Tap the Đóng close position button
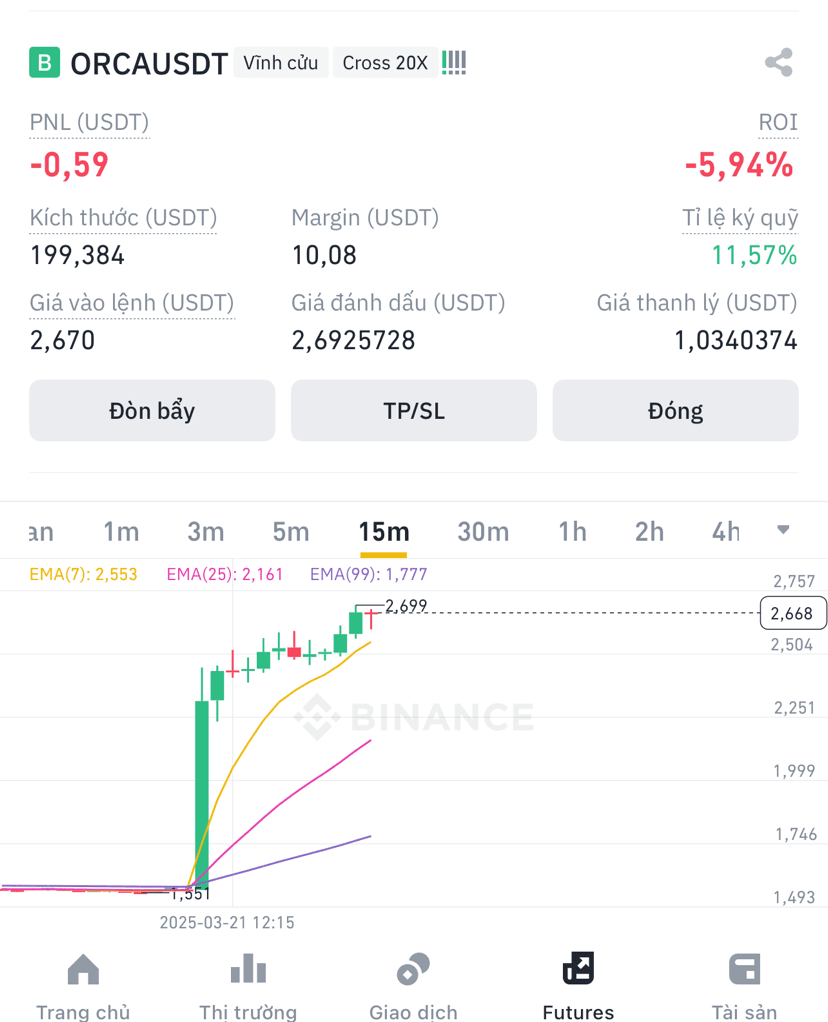 675,411
